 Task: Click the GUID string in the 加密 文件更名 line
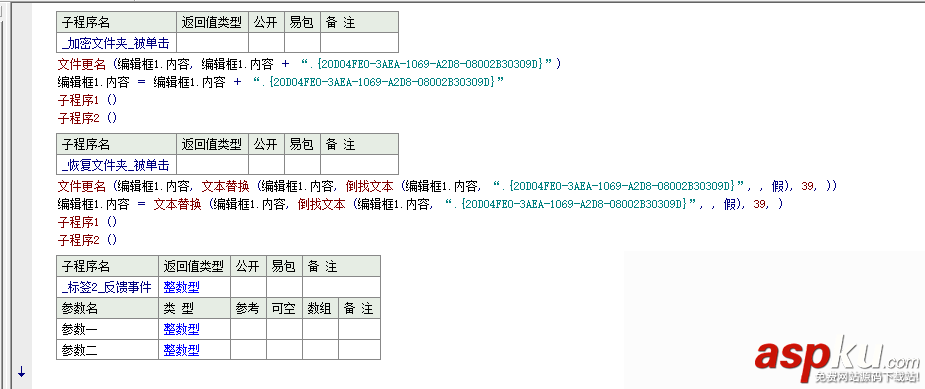click(426, 64)
